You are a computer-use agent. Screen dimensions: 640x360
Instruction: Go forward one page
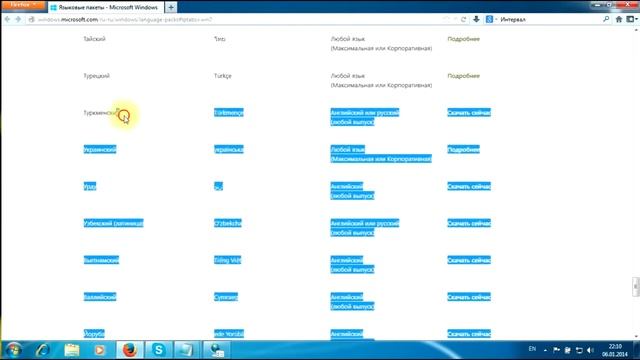18,19
